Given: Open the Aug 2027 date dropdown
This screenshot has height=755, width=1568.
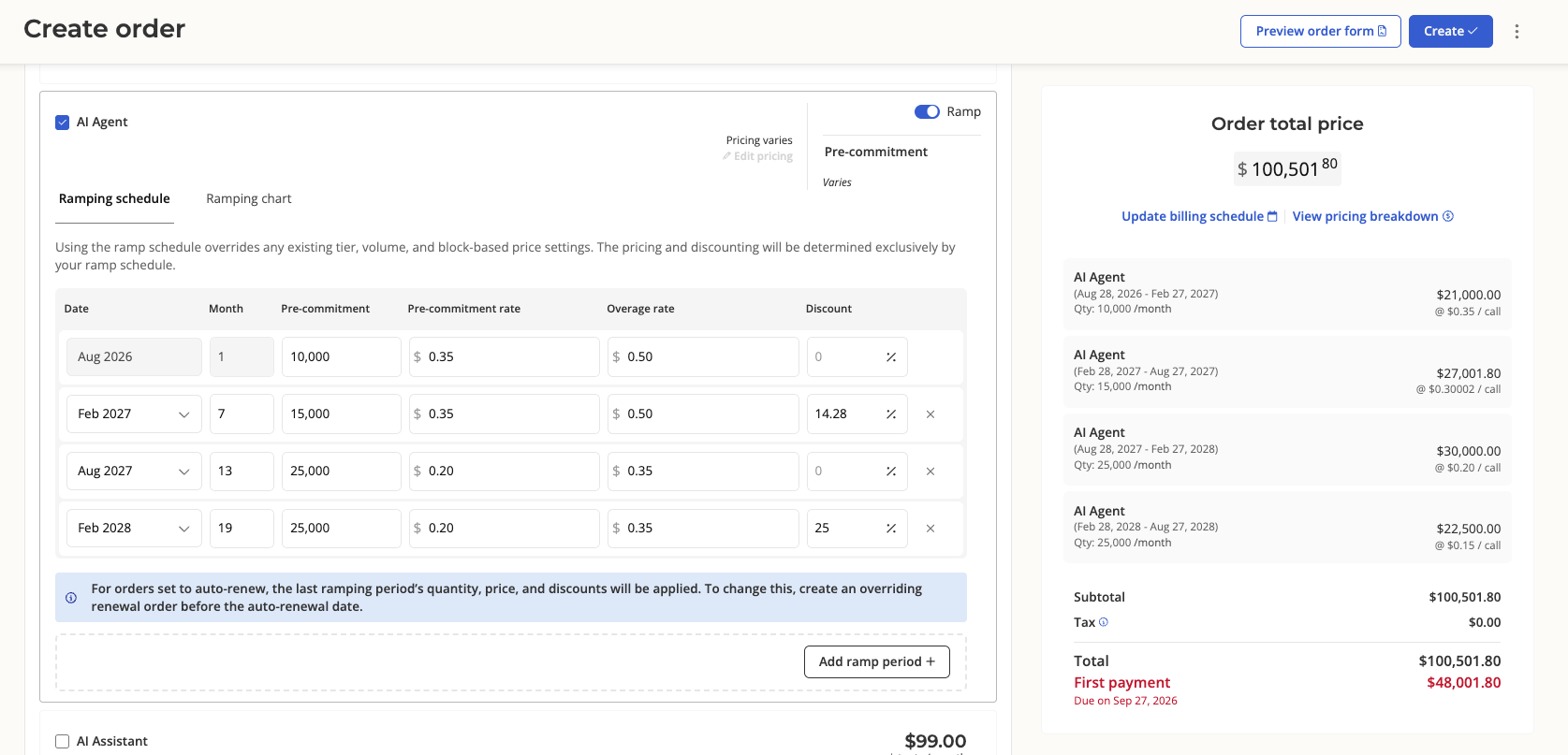Looking at the screenshot, I should [134, 471].
